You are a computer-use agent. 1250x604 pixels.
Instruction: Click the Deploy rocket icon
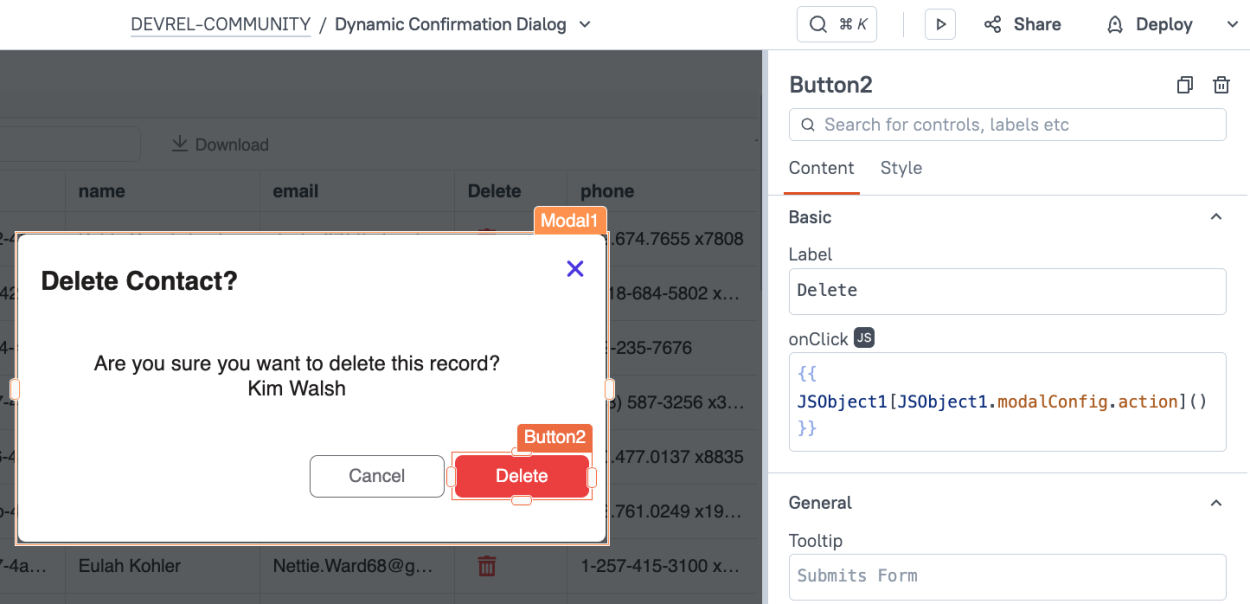point(1114,24)
